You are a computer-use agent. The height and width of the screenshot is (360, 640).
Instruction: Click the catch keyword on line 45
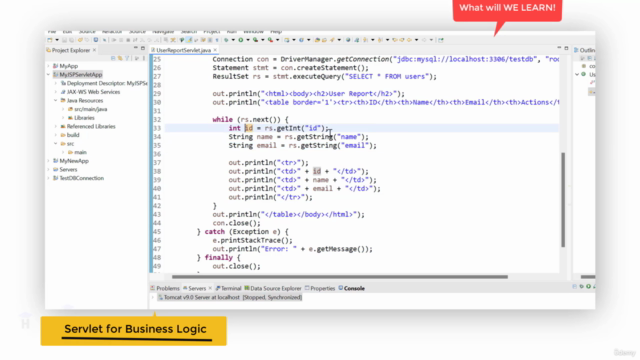[215, 231]
